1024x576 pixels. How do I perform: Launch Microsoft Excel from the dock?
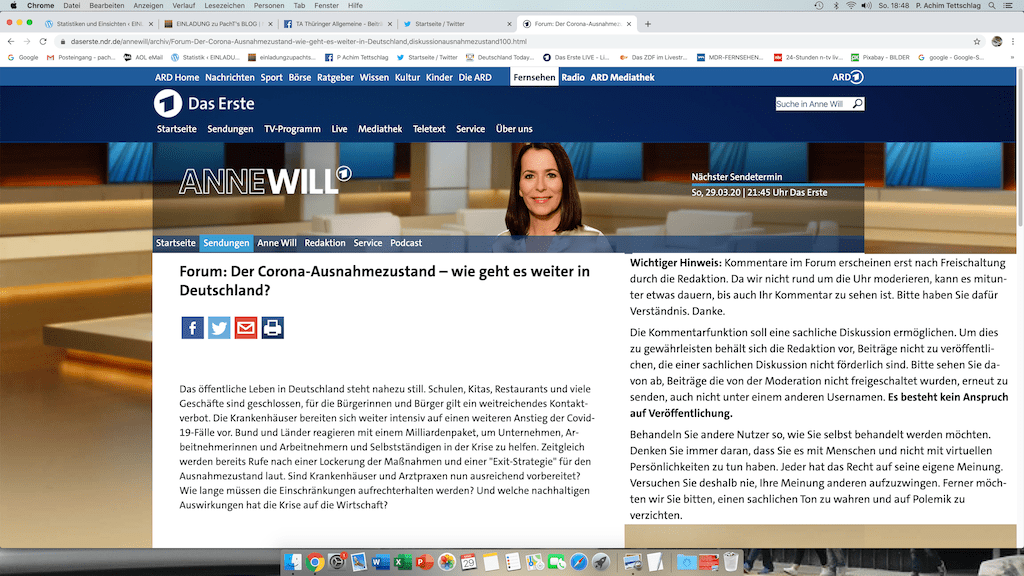tap(400, 562)
